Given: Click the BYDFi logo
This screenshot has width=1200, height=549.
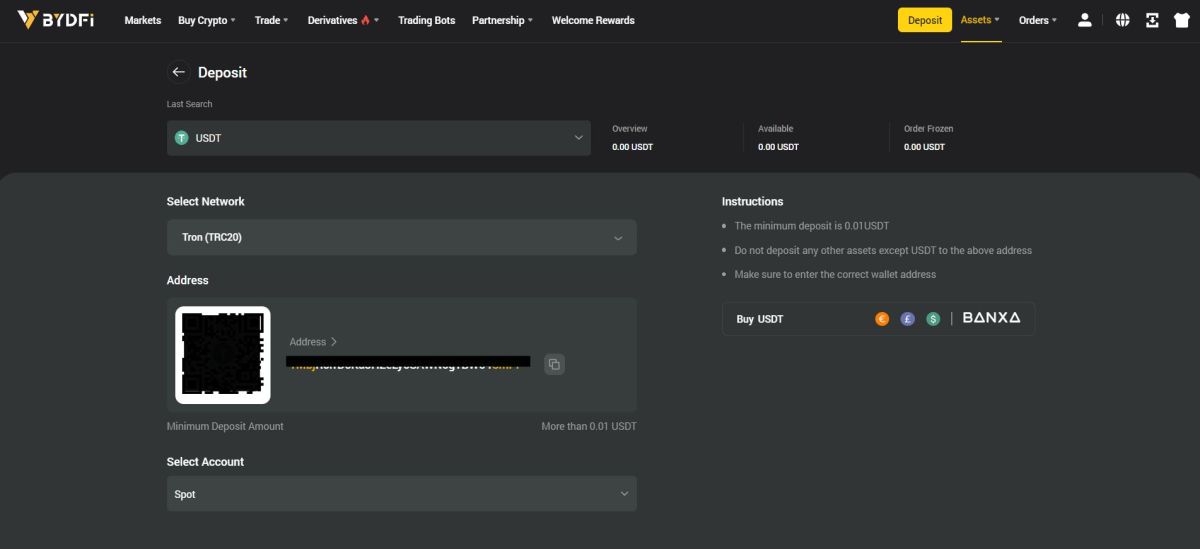Looking at the screenshot, I should (56, 20).
